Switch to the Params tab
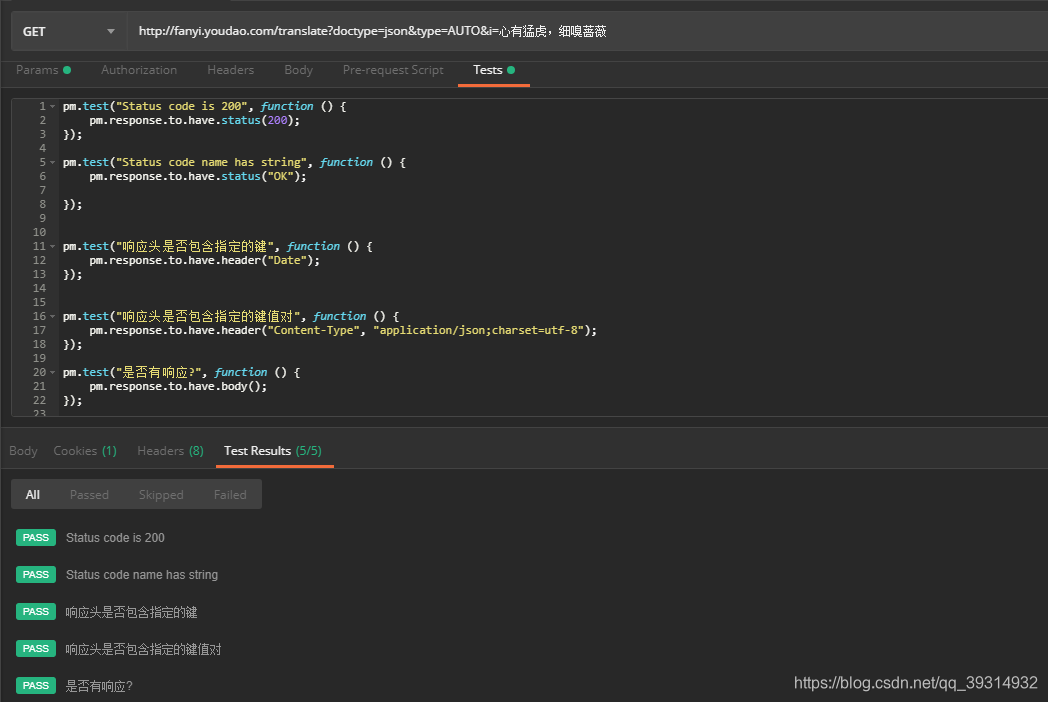Screen dimensions: 1048x702 (x=43, y=70)
